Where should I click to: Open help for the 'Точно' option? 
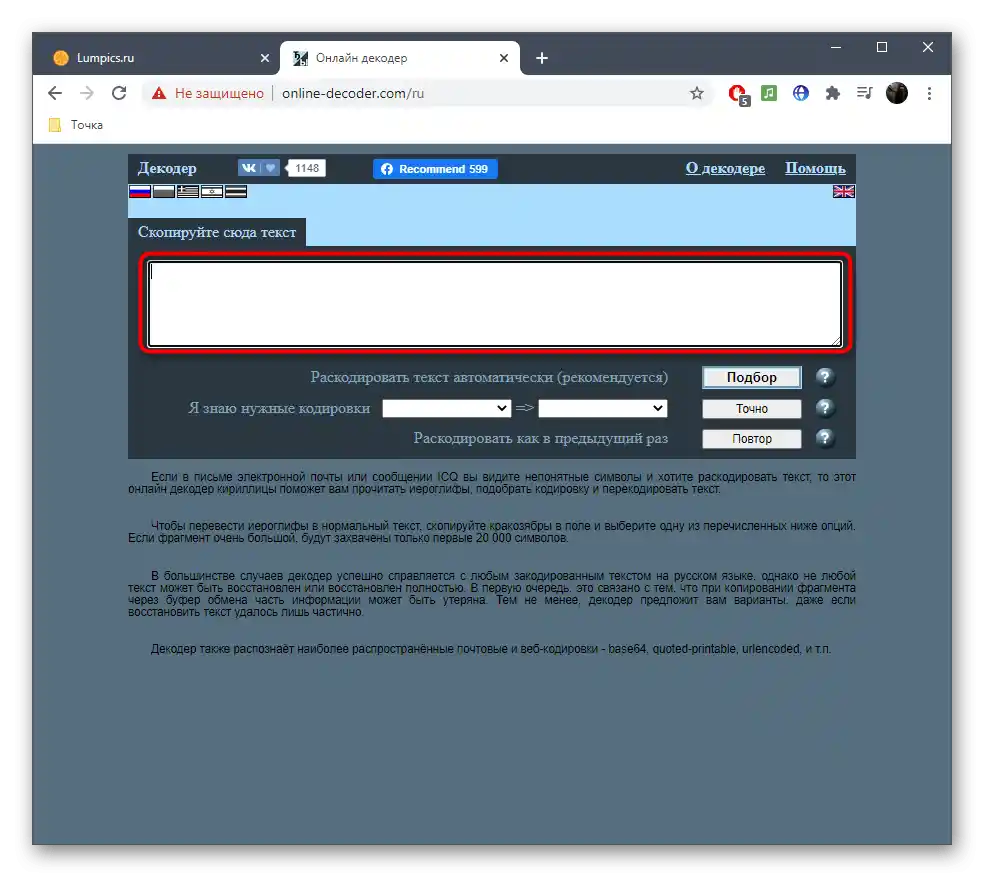(x=825, y=408)
